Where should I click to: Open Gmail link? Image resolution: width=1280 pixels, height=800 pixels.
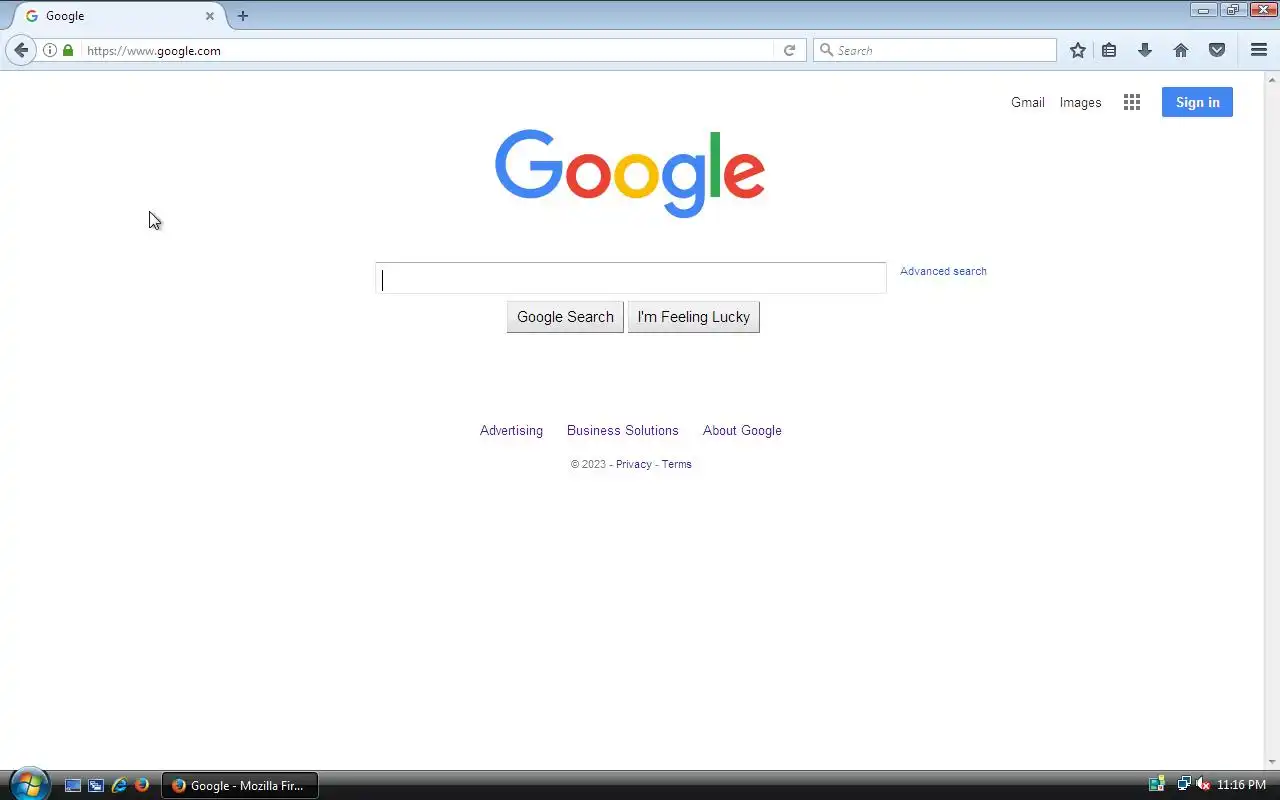point(1027,102)
